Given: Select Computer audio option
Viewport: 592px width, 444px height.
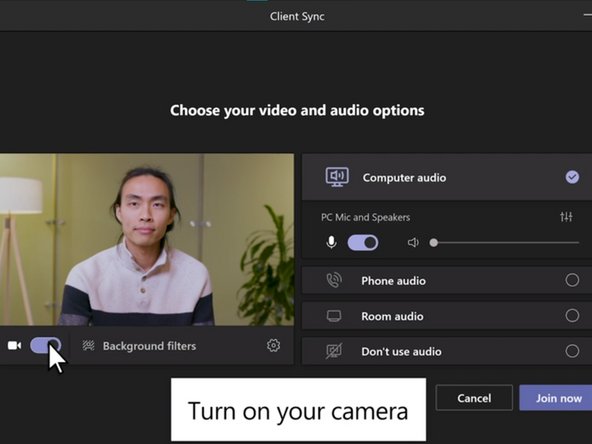Looking at the screenshot, I should click(x=447, y=177).
